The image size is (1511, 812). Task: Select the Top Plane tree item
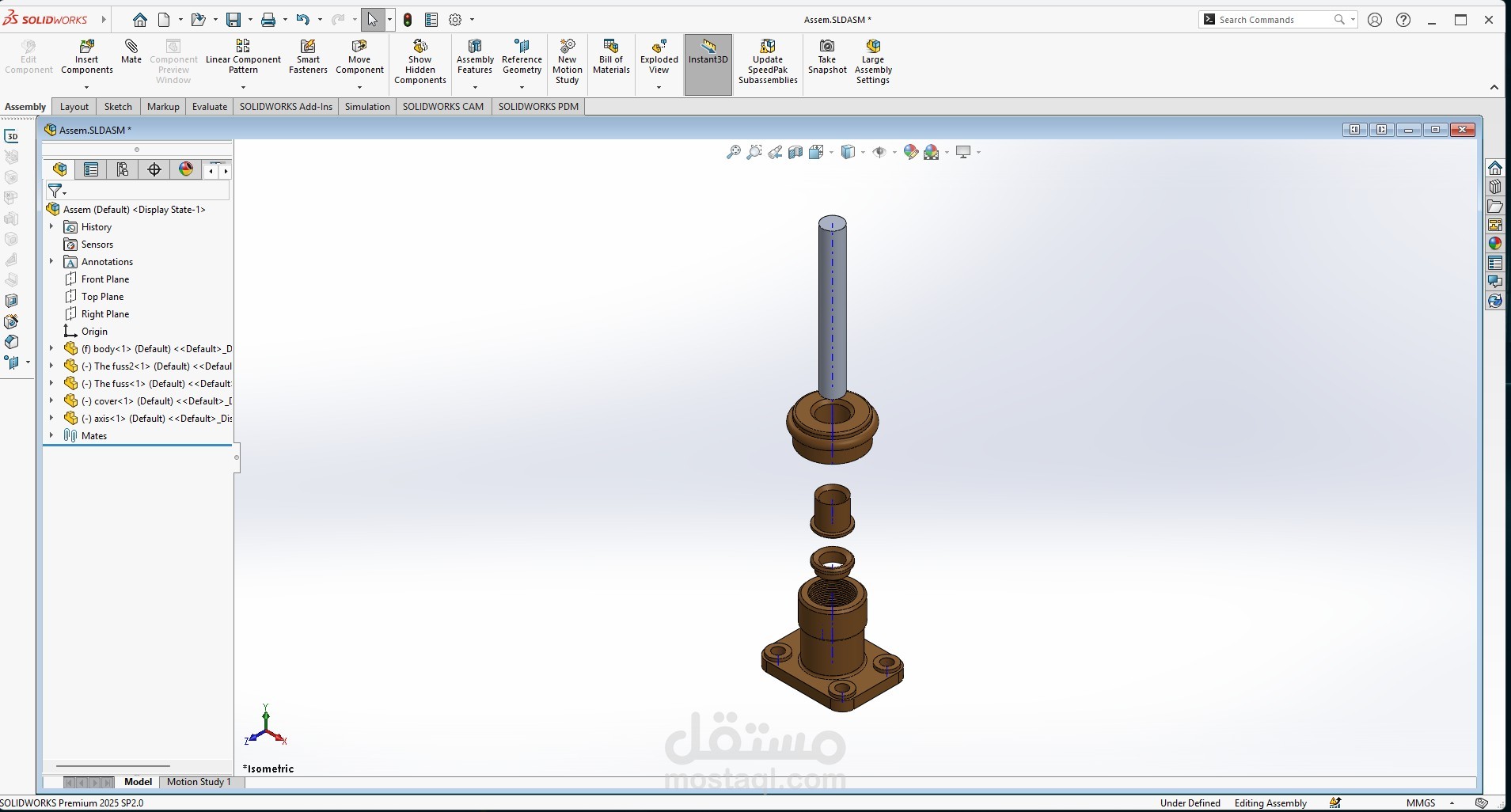click(x=102, y=297)
